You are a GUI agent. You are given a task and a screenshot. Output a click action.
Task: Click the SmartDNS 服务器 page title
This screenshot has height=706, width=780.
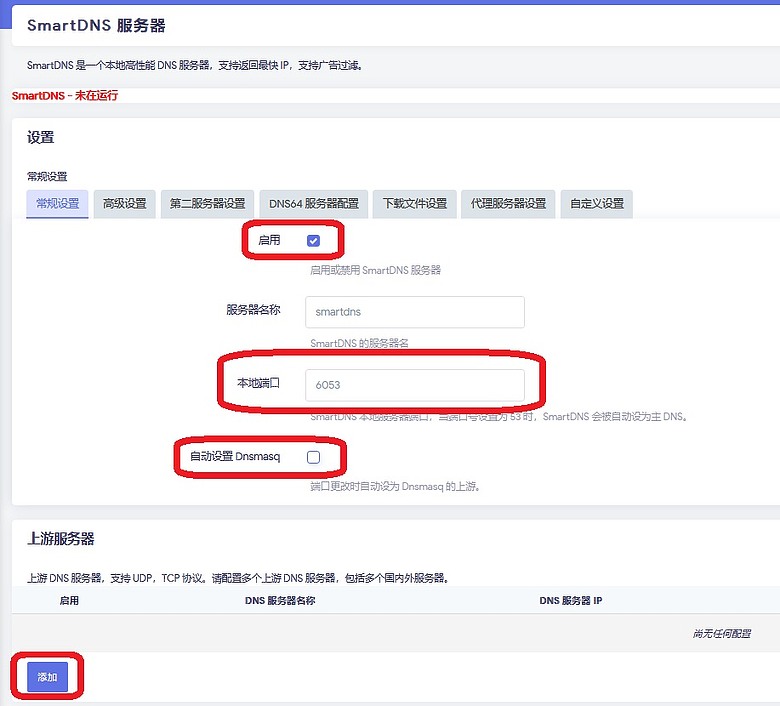pos(96,25)
